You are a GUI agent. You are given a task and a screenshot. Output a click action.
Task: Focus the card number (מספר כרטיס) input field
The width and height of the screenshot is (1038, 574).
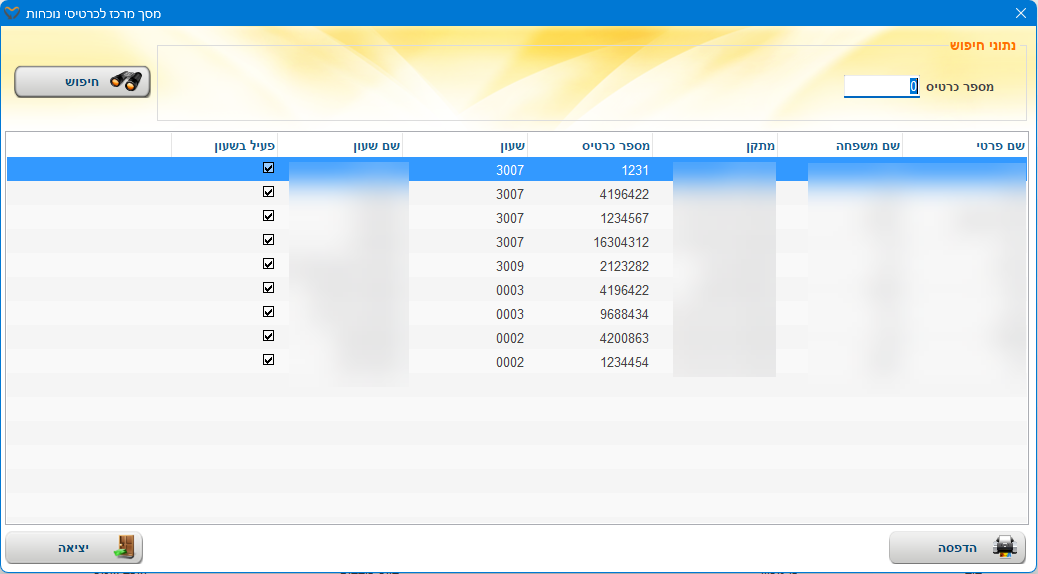(881, 87)
